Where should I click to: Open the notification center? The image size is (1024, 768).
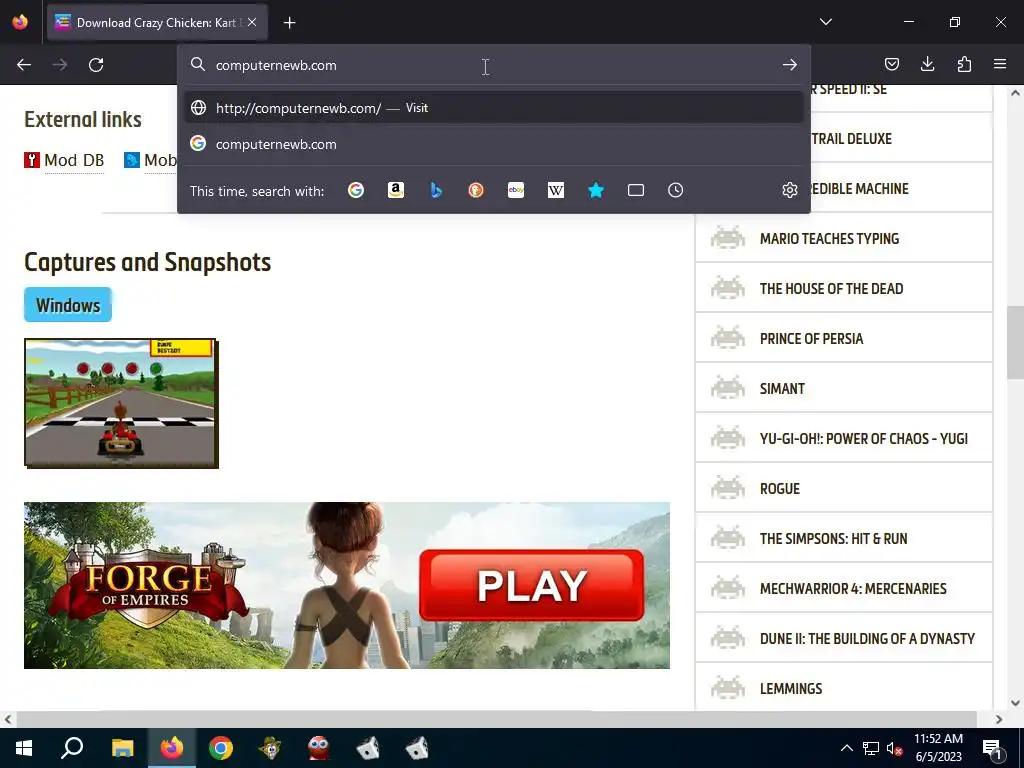pos(992,748)
